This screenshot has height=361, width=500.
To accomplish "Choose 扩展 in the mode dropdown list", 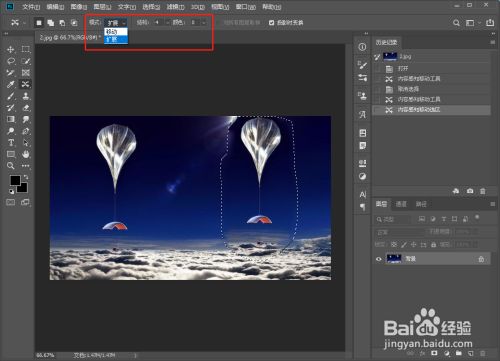I will pyautogui.click(x=116, y=39).
